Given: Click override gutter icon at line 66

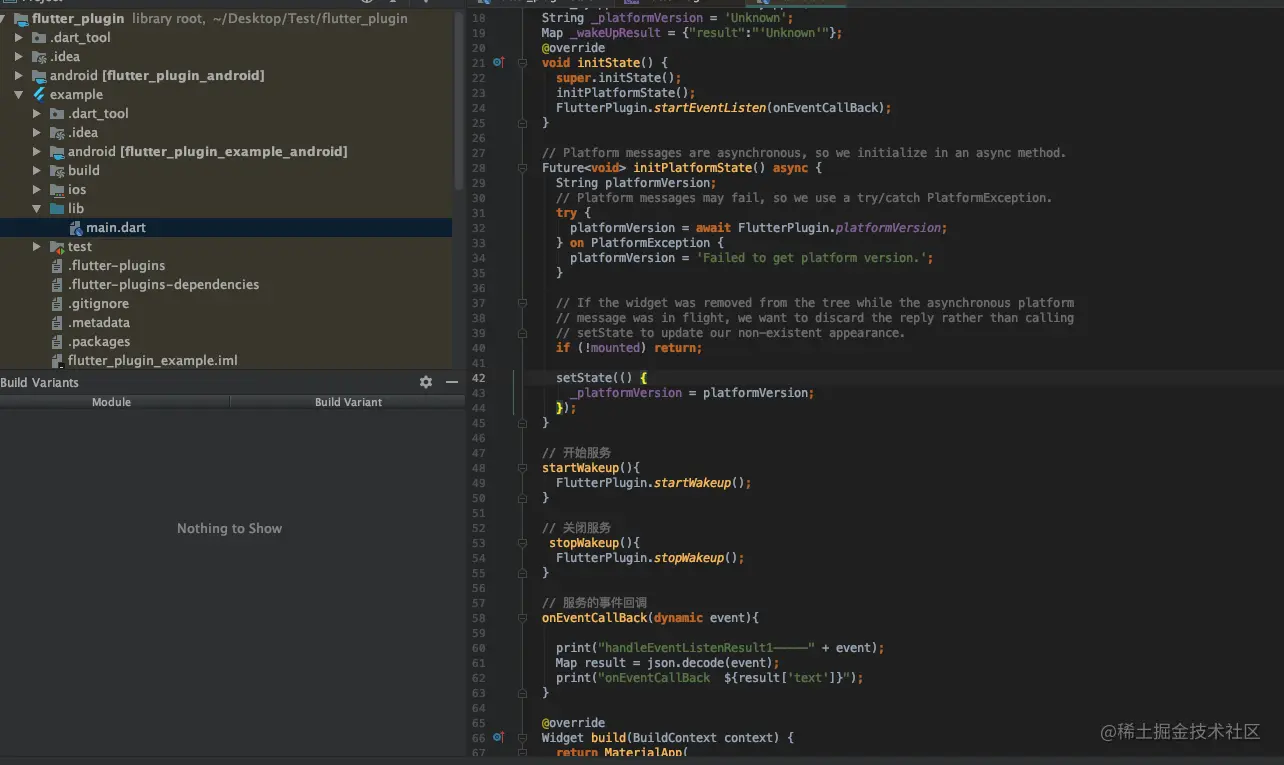Looking at the screenshot, I should click(x=499, y=738).
